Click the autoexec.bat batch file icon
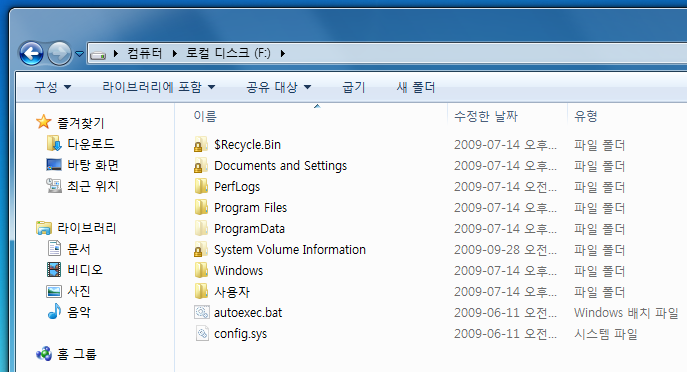The width and height of the screenshot is (687, 372). [202, 312]
